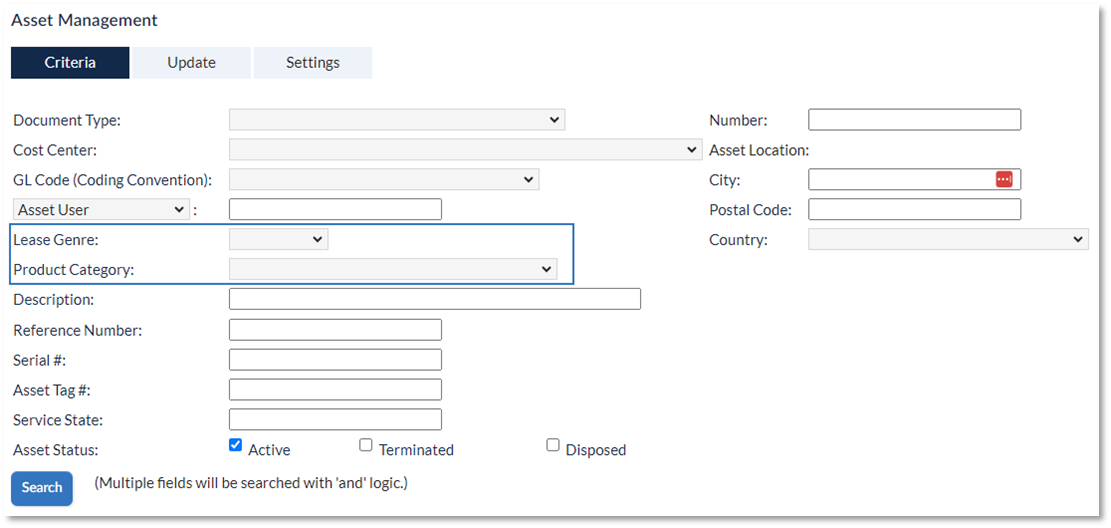Enable the Terminated asset status checkbox
This screenshot has width=1111, height=528.
click(x=366, y=445)
